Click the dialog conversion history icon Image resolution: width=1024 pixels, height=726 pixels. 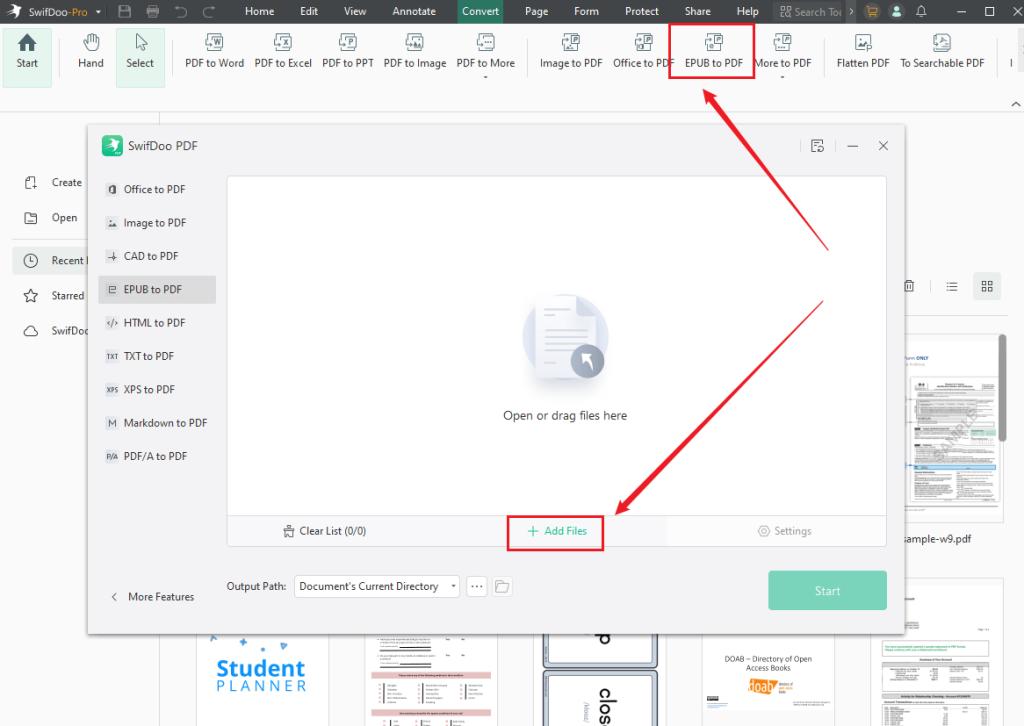pyautogui.click(x=817, y=146)
